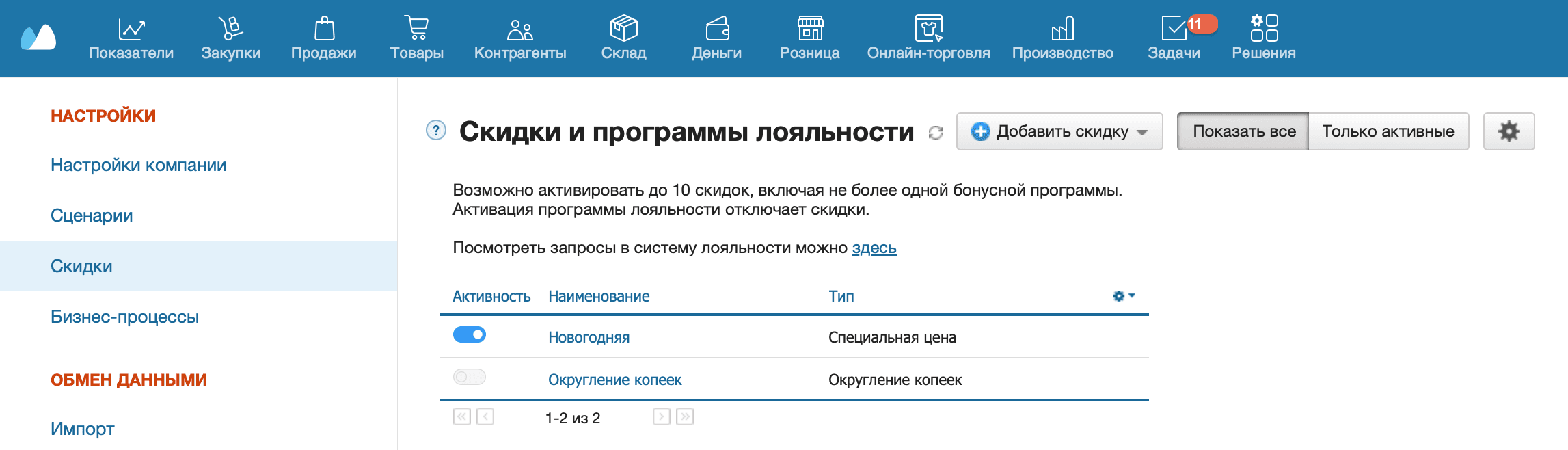Open Розница store icon
The height and width of the screenshot is (450, 1568).
point(810,28)
